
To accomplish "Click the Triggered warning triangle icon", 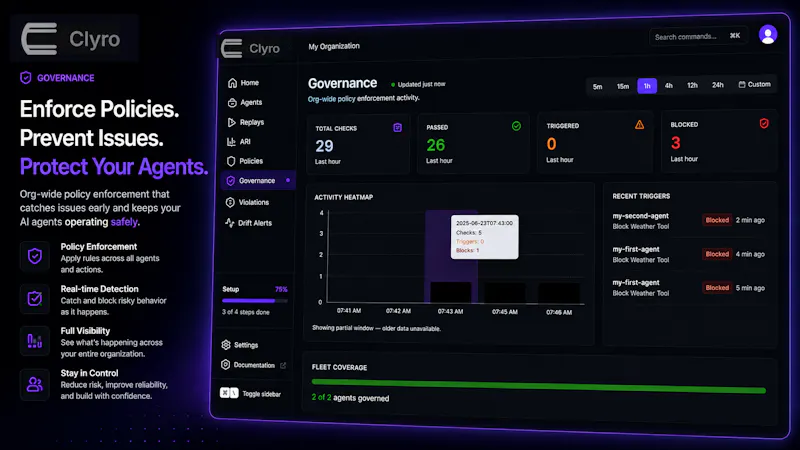I will (639, 124).
